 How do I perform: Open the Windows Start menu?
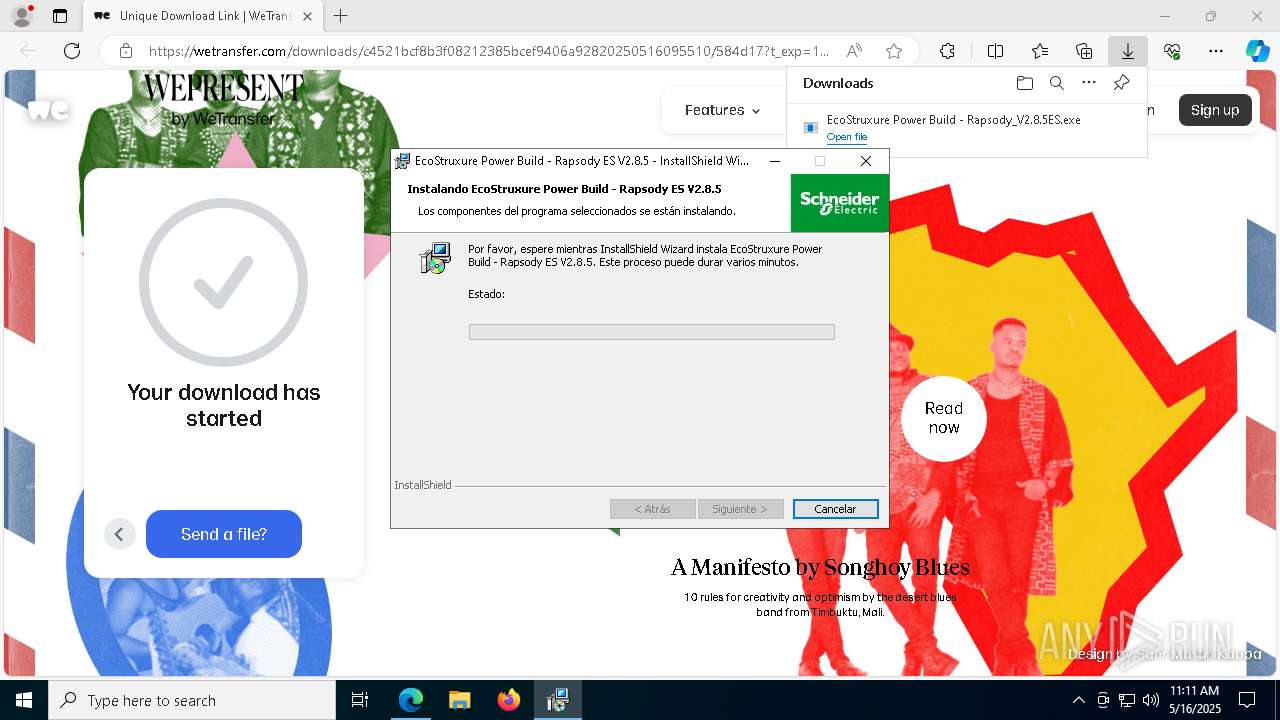coord(24,700)
